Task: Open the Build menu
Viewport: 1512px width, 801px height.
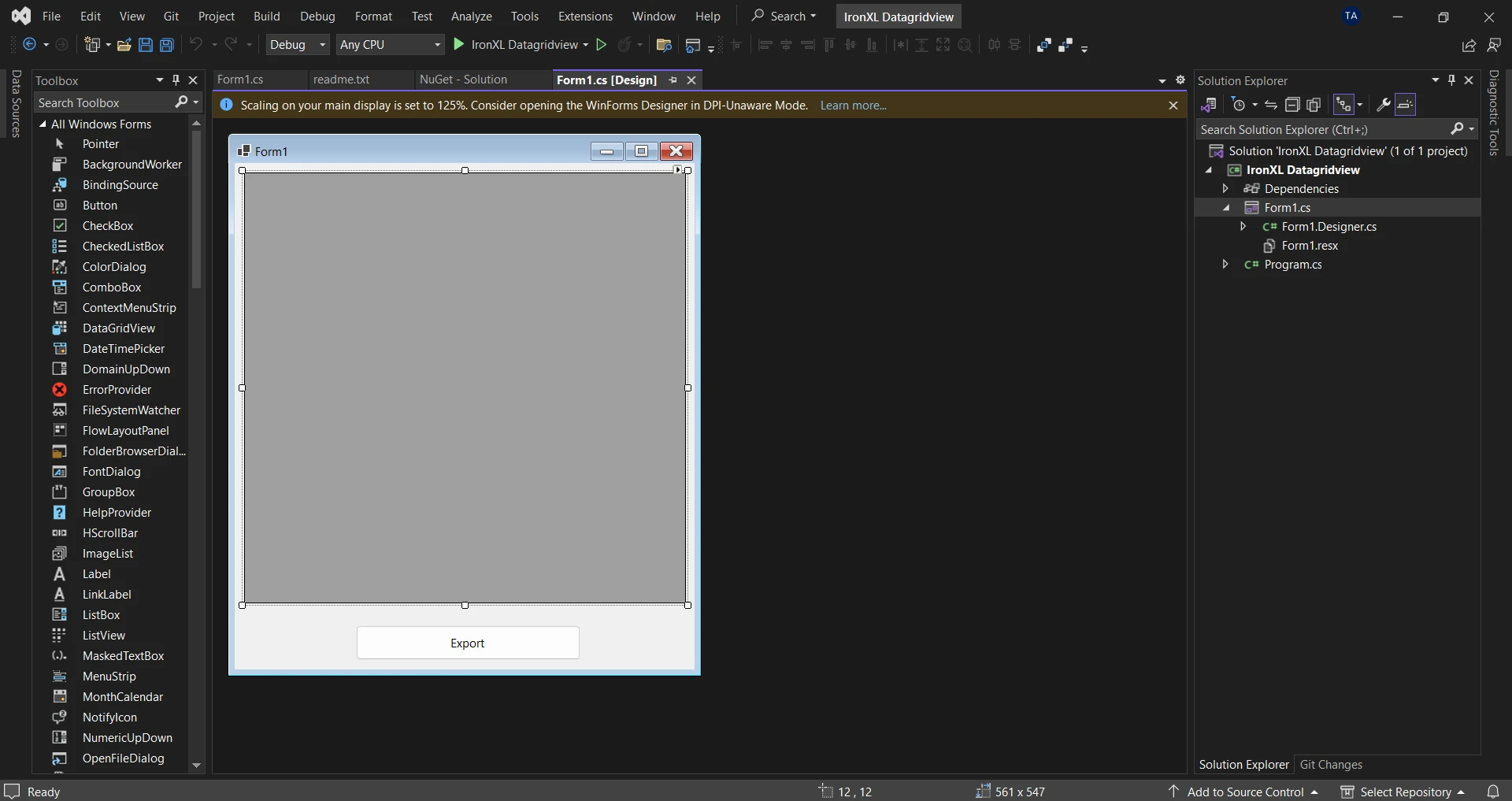Action: 266,17
